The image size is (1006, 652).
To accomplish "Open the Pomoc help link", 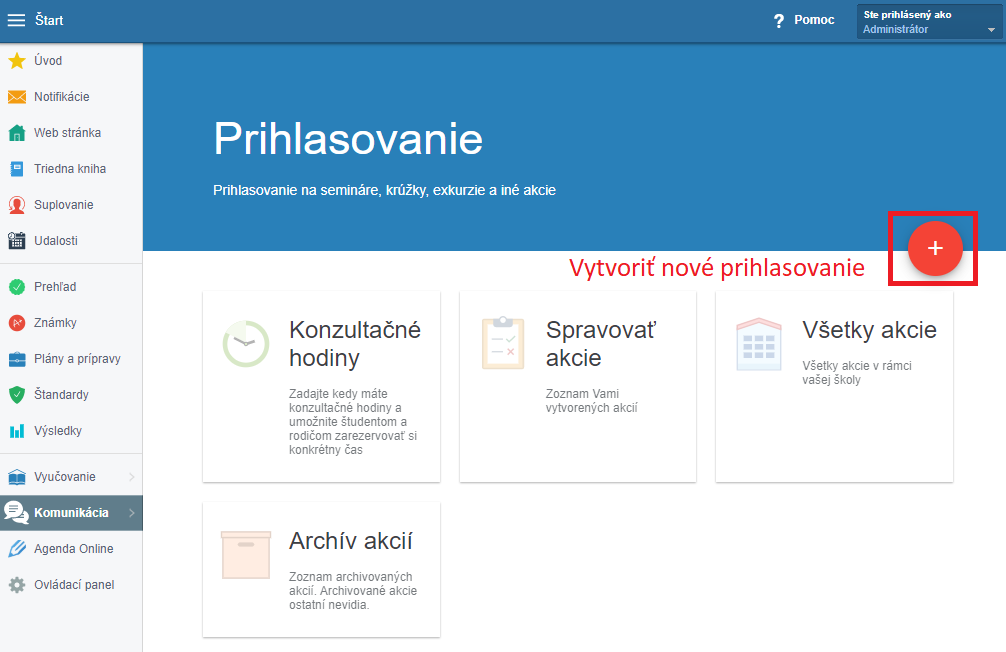I will tap(804, 20).
